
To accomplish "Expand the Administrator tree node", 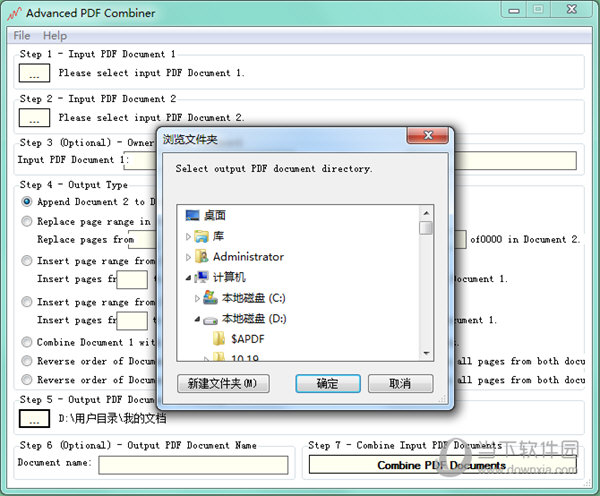I will click(x=188, y=257).
